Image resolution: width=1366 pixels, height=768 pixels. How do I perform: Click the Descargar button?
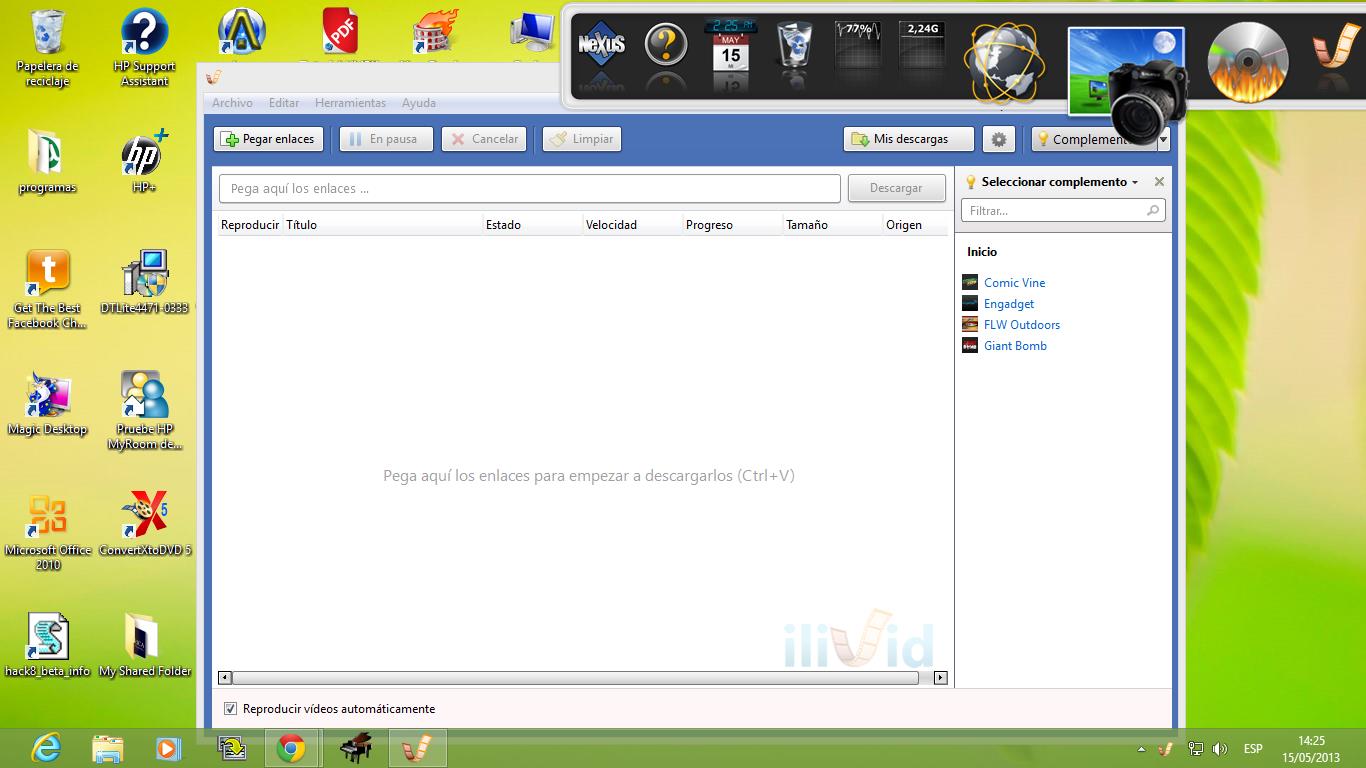coord(896,188)
